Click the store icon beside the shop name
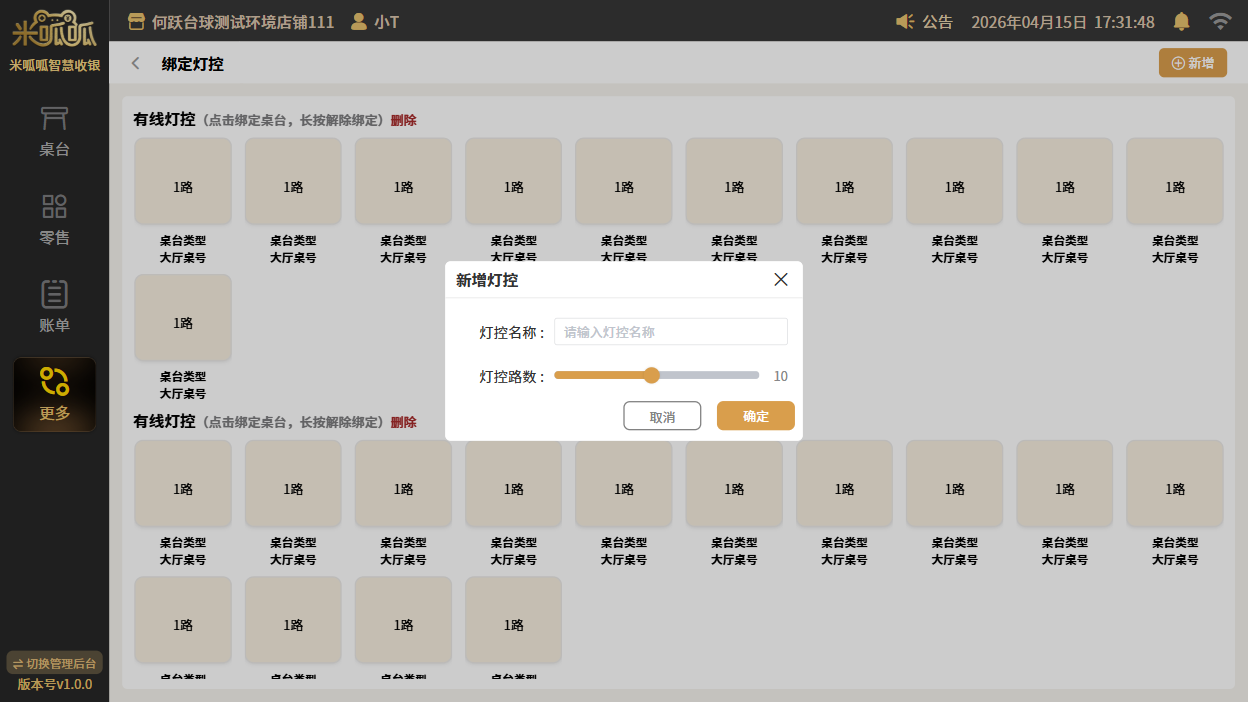 tap(137, 21)
